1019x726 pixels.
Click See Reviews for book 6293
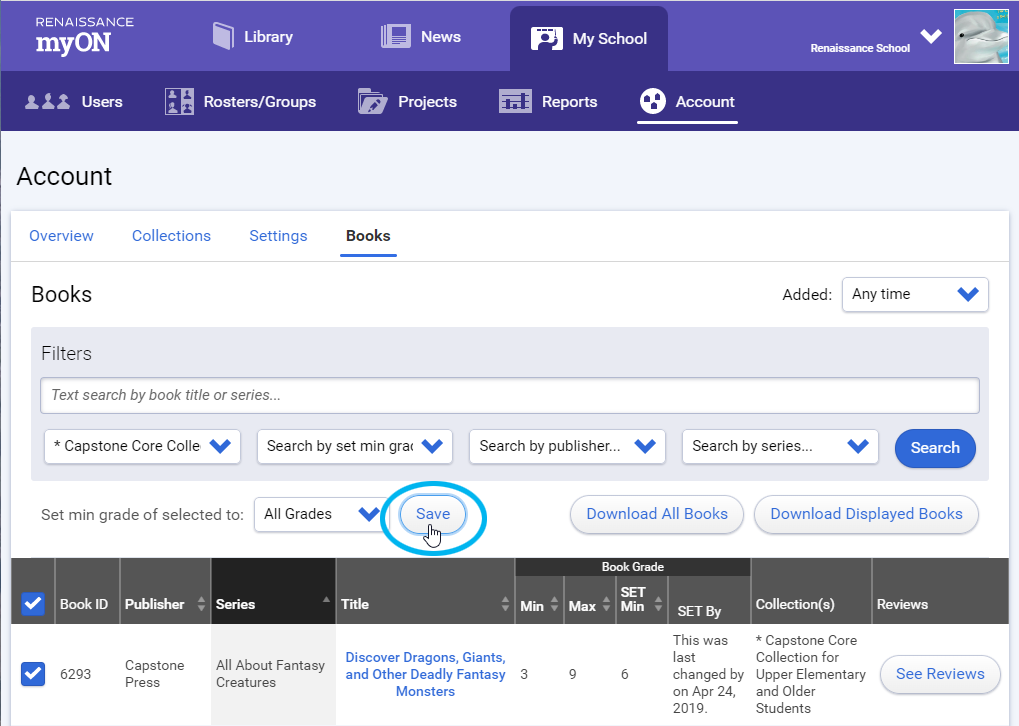click(940, 674)
